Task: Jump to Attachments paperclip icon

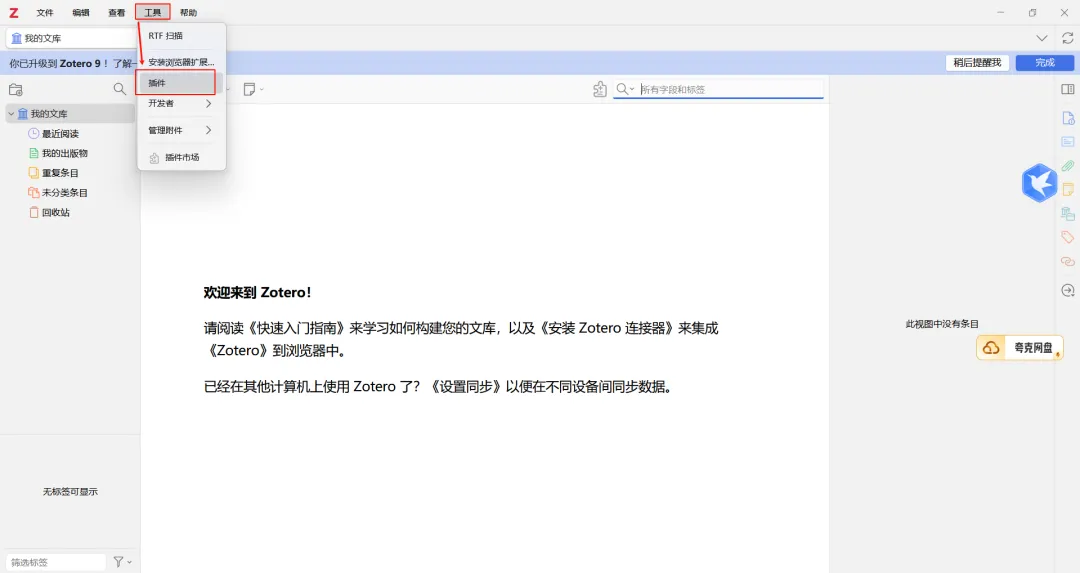Action: coord(1068,165)
